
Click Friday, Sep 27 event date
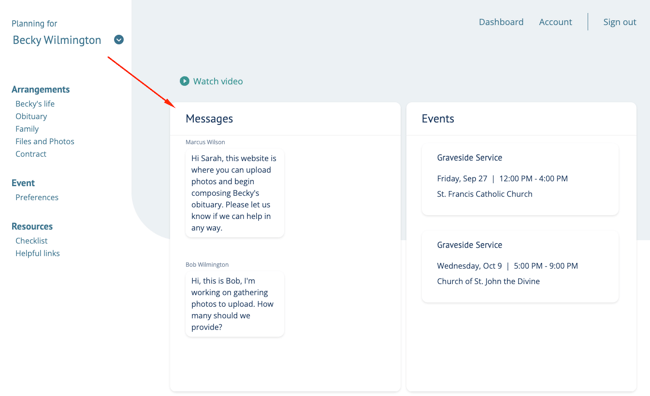[462, 179]
